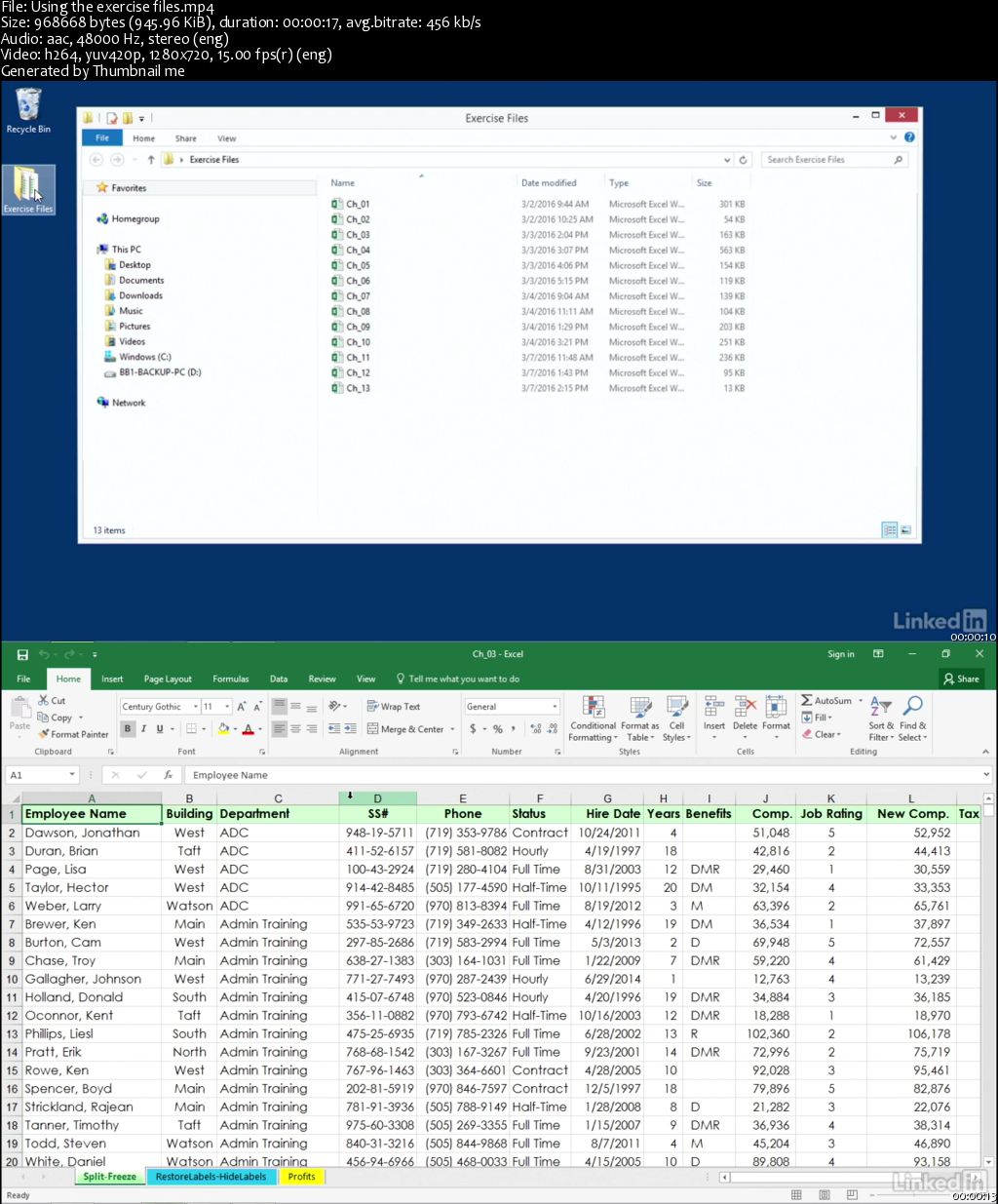Switch to the Page Layout tab
This screenshot has width=998, height=1204.
[168, 679]
